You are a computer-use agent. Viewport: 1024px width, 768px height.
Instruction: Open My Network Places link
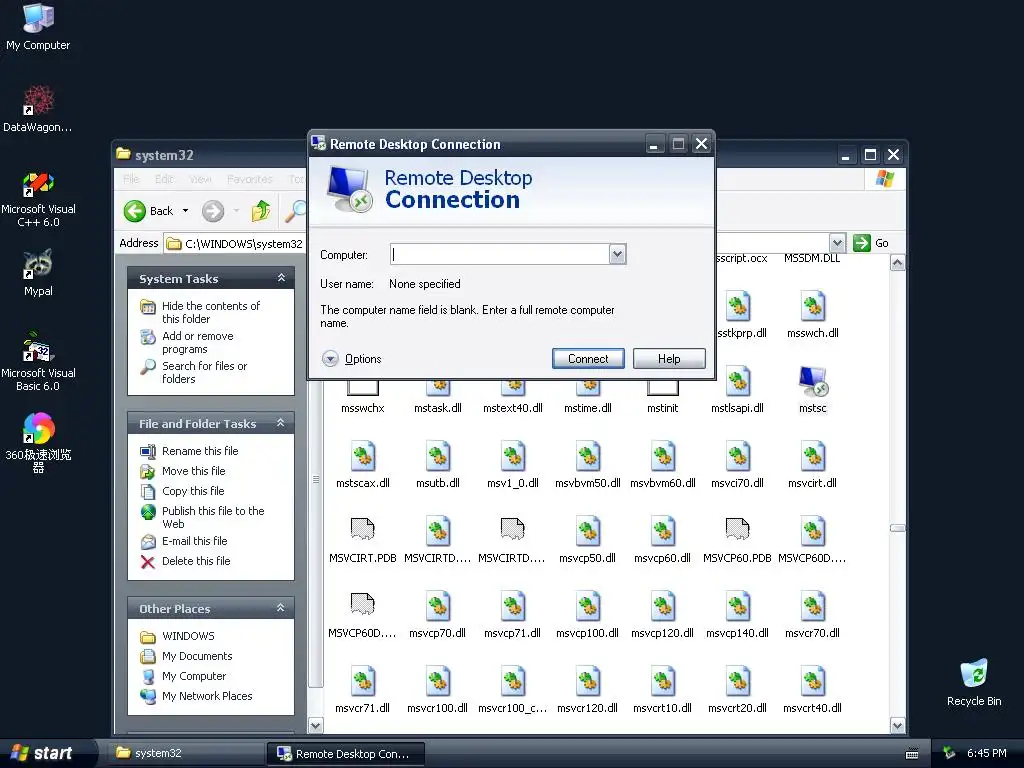pos(207,696)
